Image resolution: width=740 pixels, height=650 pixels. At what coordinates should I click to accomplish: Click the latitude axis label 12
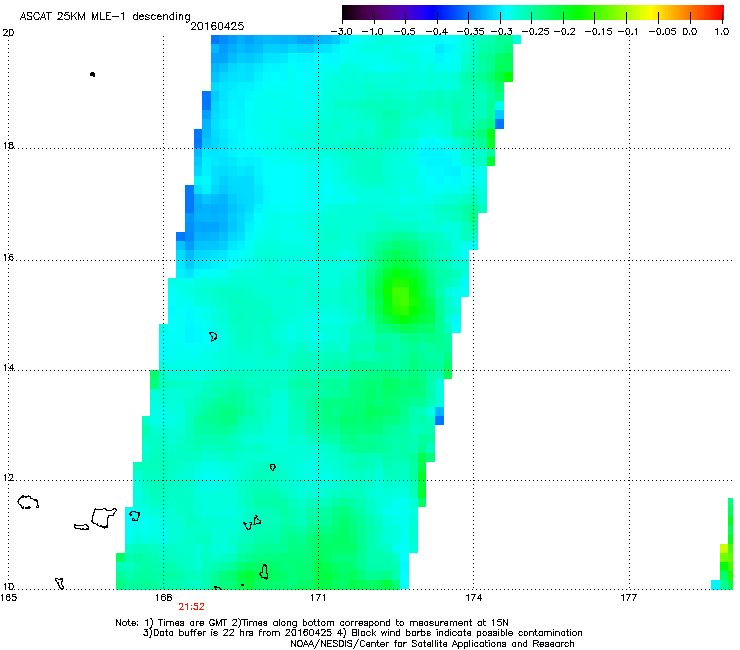8,478
